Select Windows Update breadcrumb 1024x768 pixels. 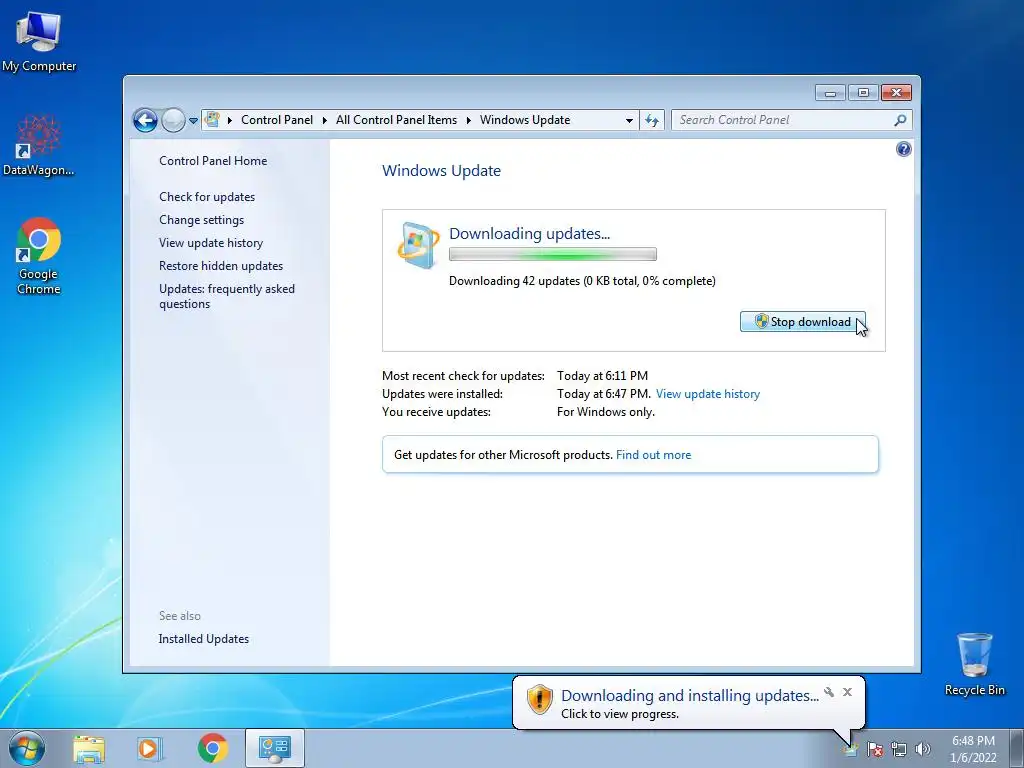[x=525, y=120]
